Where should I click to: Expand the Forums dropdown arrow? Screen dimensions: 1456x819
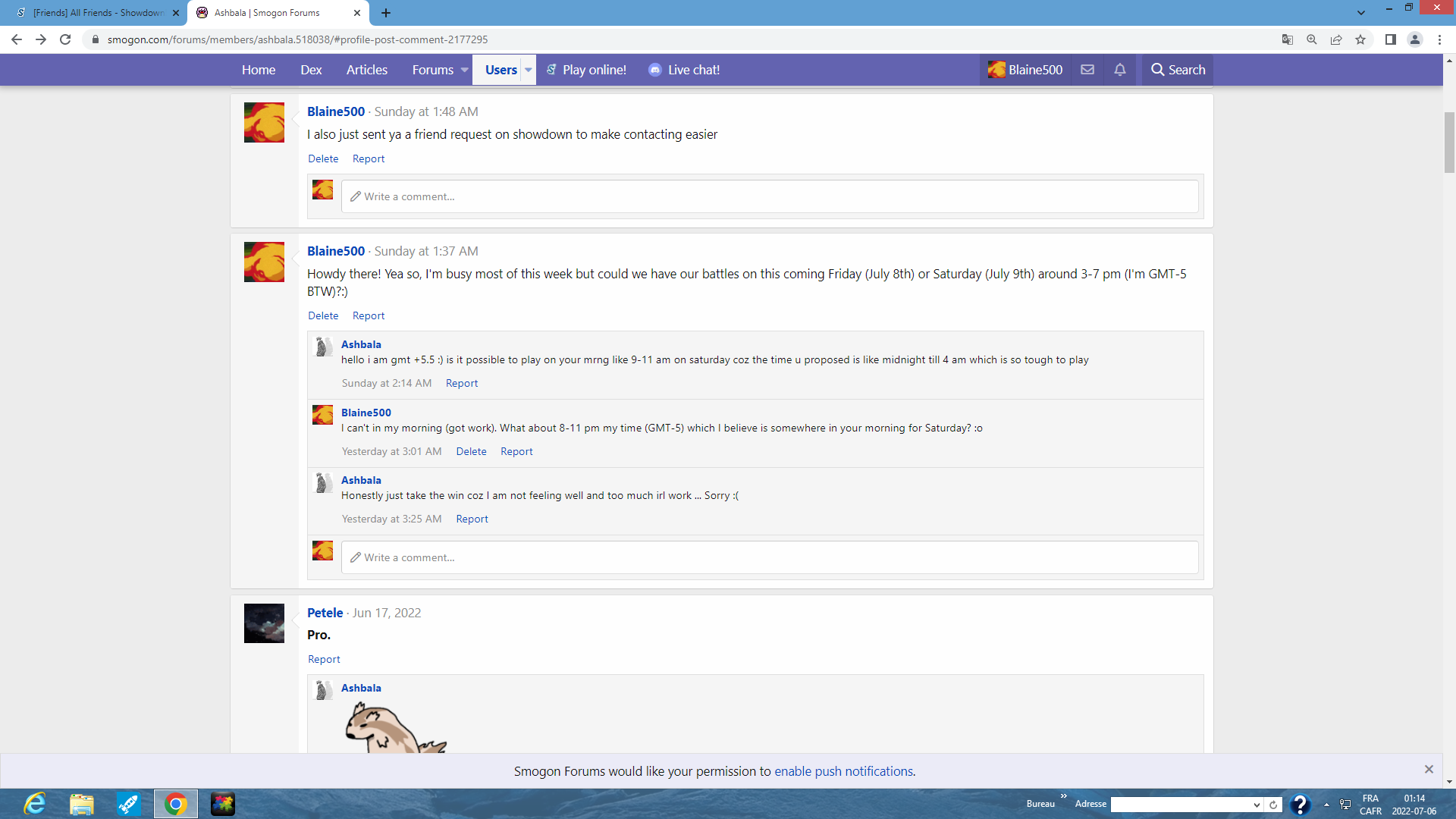point(464,70)
